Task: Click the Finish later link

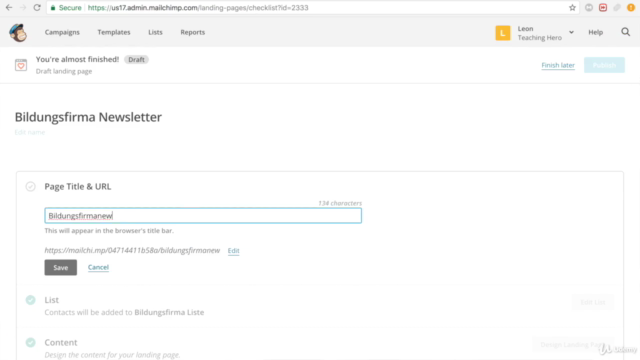Action: coord(558,65)
